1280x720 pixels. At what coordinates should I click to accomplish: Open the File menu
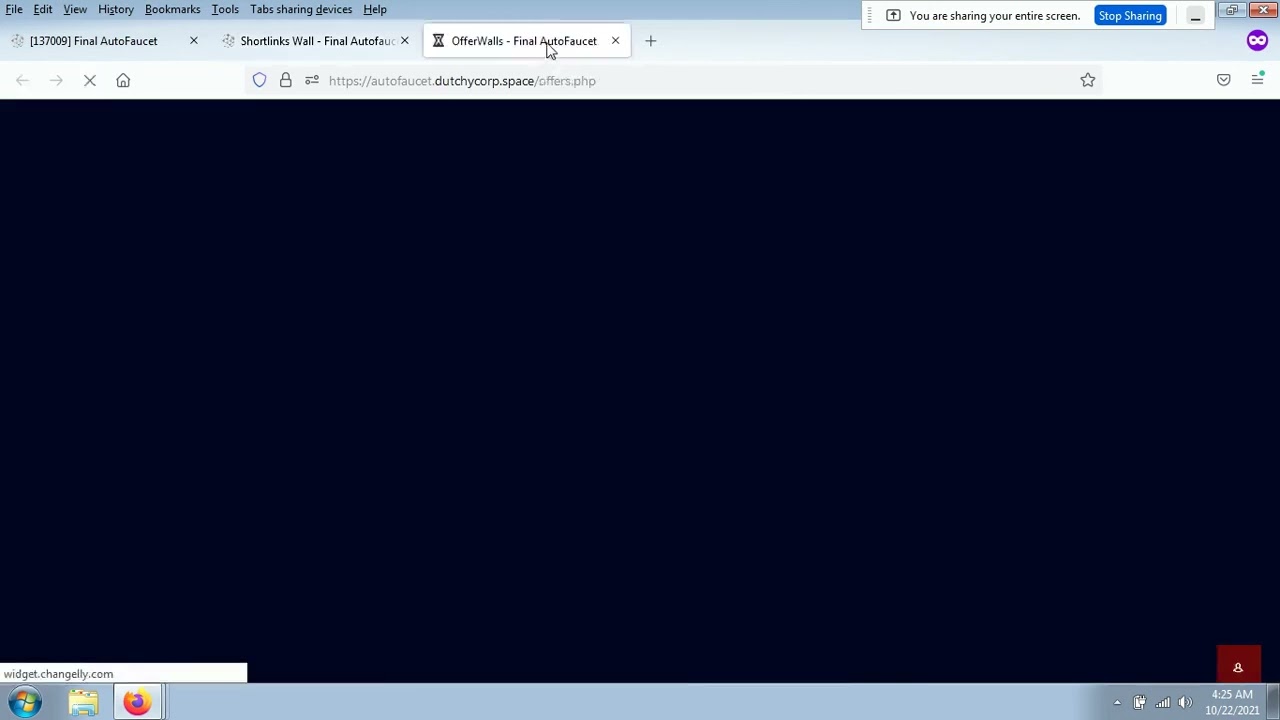(14, 9)
